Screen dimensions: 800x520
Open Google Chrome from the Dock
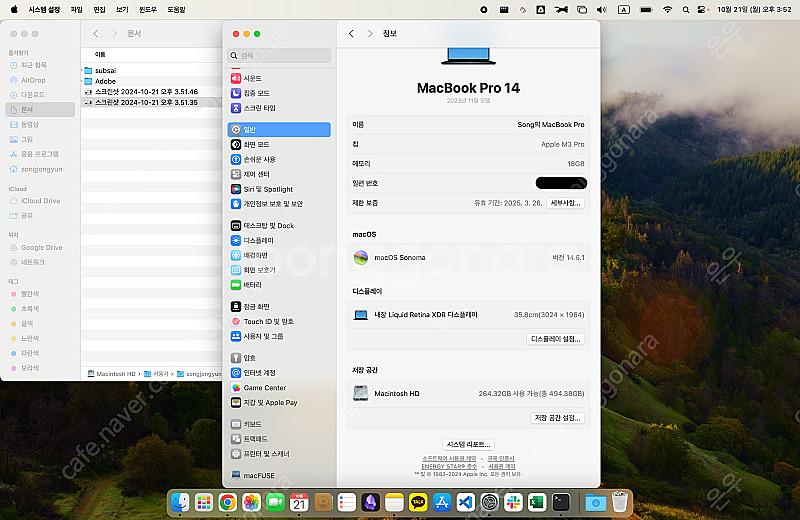(228, 503)
